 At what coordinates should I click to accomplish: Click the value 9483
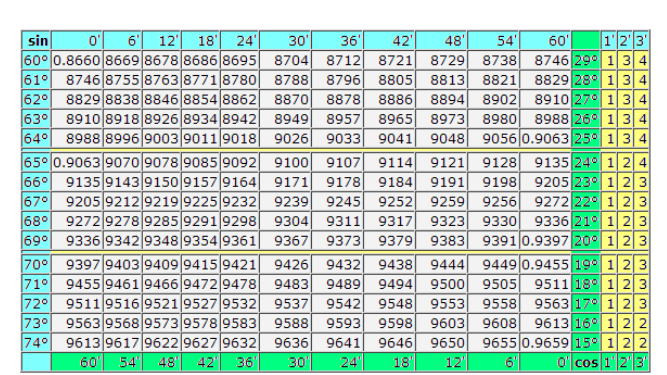(x=285, y=284)
